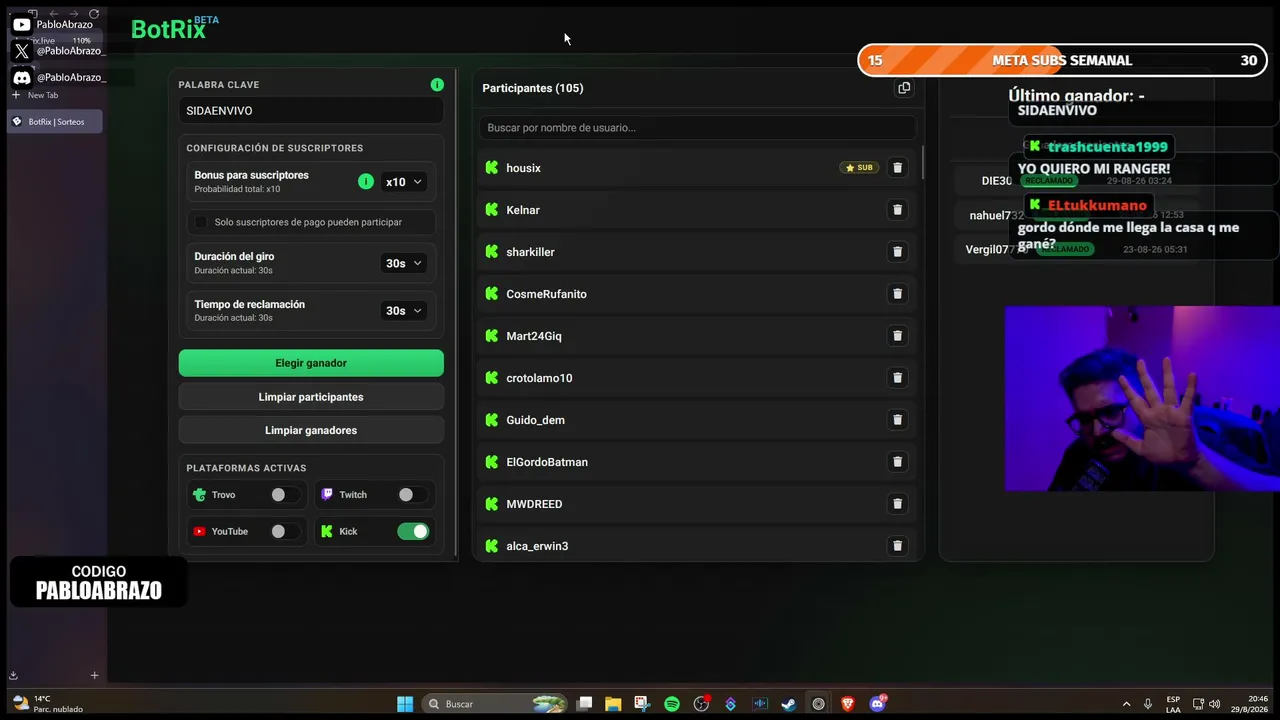Open Brave browser from the taskbar
The height and width of the screenshot is (720, 1280).
(848, 704)
